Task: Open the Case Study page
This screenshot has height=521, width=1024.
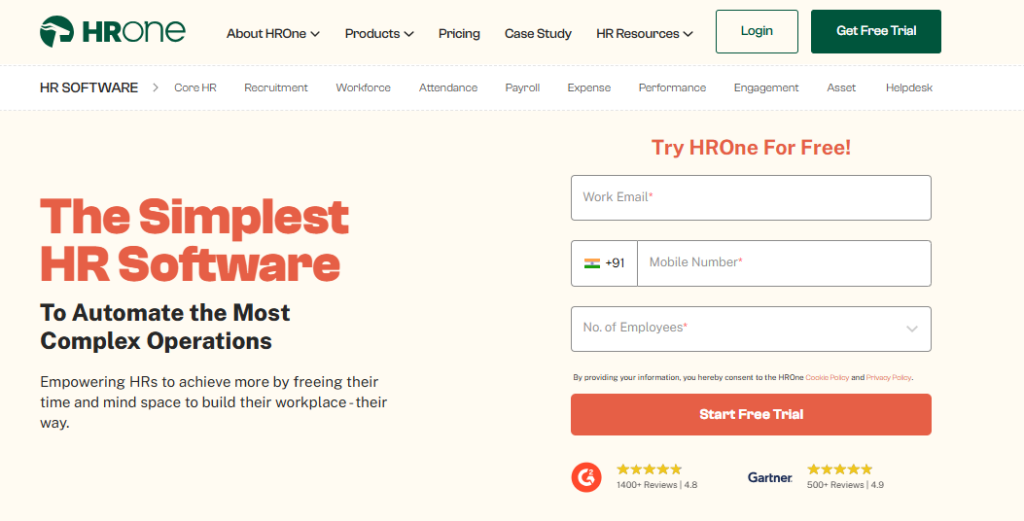Action: pos(538,33)
